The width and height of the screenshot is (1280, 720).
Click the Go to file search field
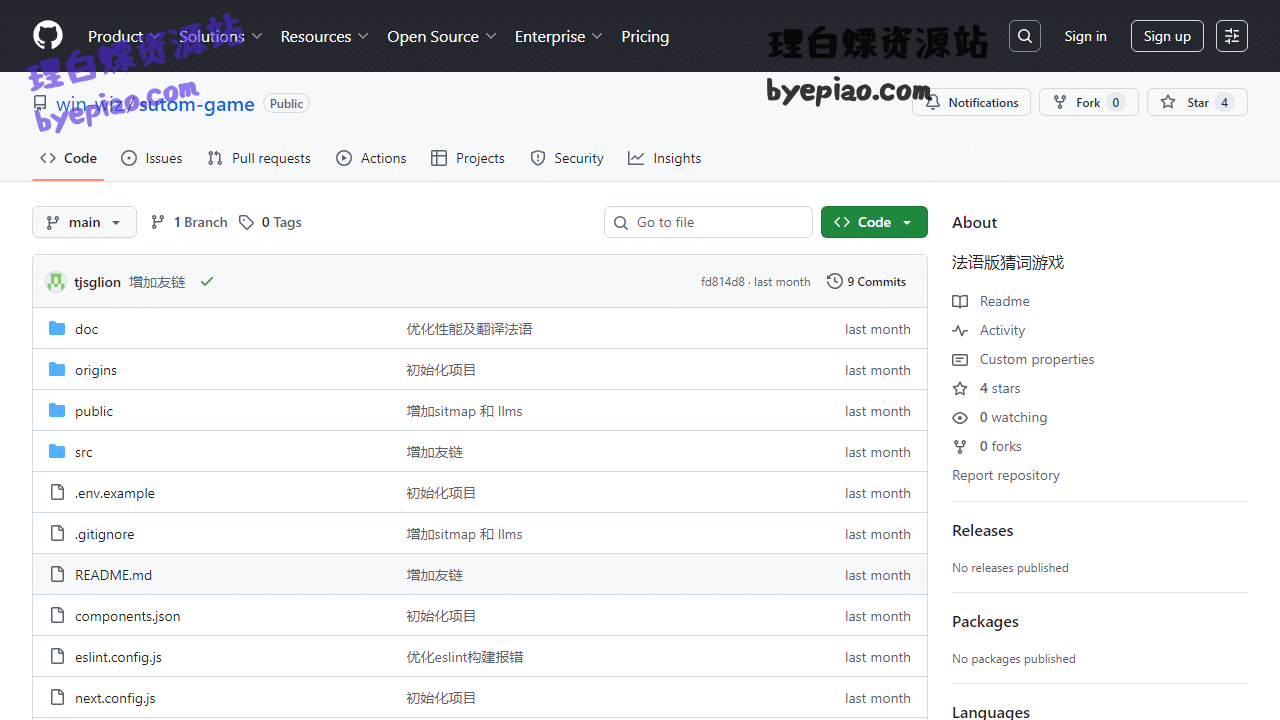coord(708,222)
